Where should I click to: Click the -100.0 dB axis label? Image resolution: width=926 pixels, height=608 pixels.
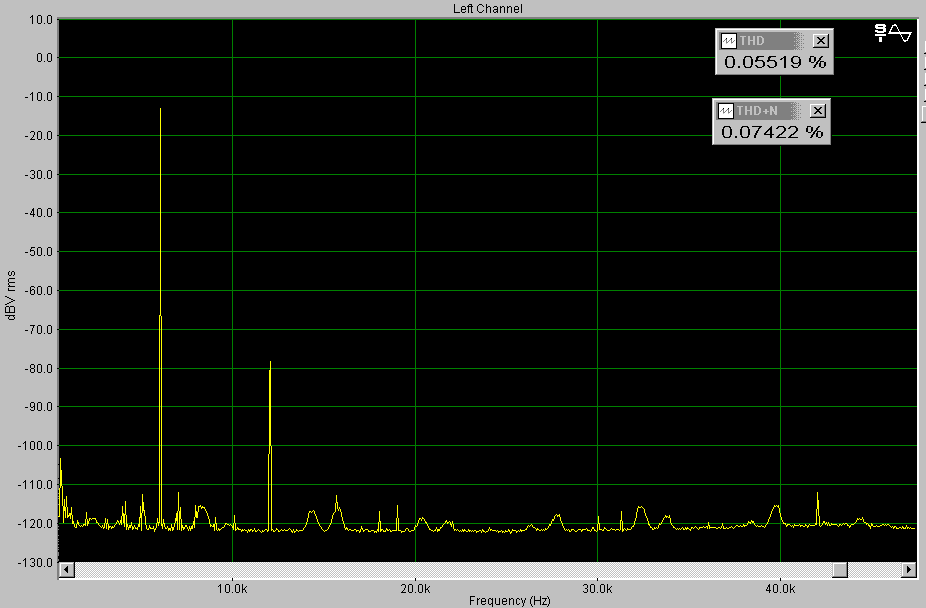coord(36,446)
